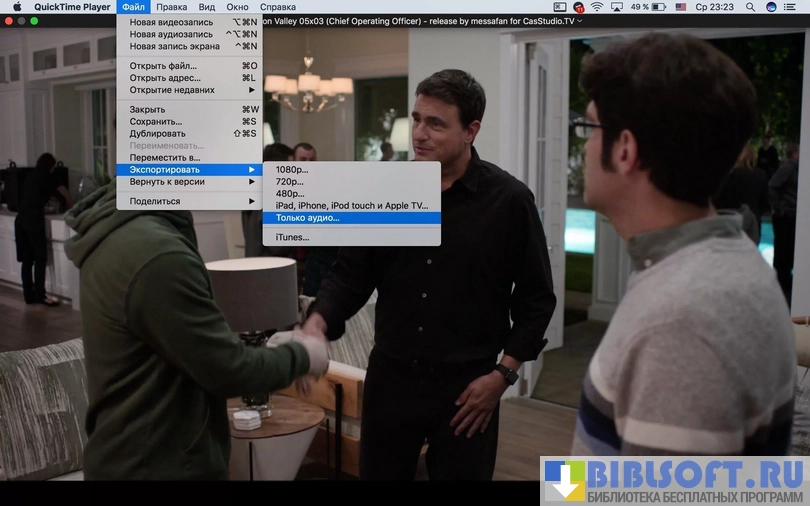
Task: Expand the Поделиться submenu
Action: (x=187, y=201)
